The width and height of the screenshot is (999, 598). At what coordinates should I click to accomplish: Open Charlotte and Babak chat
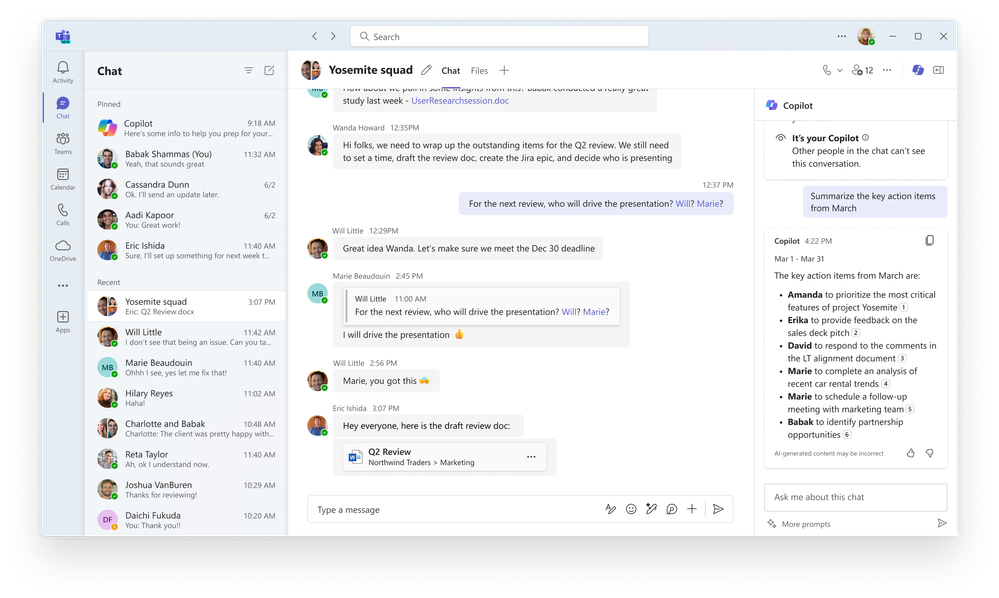pyautogui.click(x=185, y=429)
